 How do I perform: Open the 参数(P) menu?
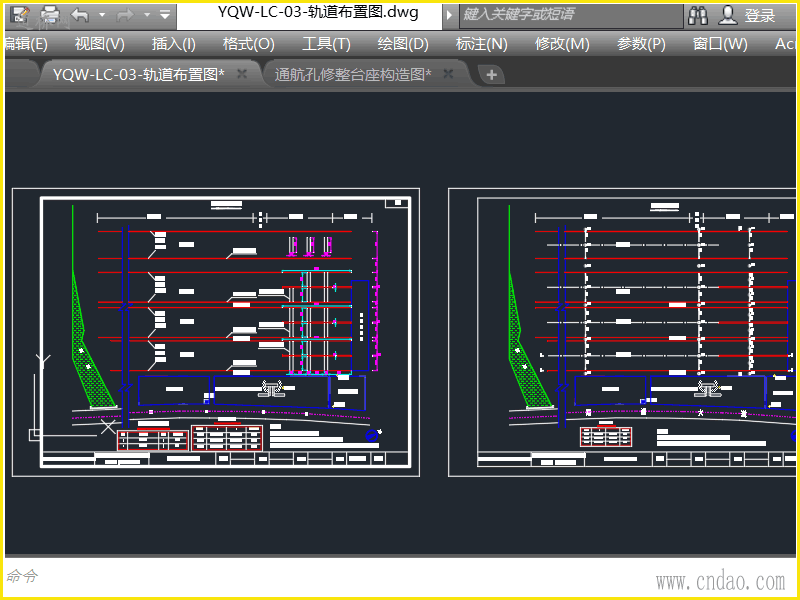[641, 44]
